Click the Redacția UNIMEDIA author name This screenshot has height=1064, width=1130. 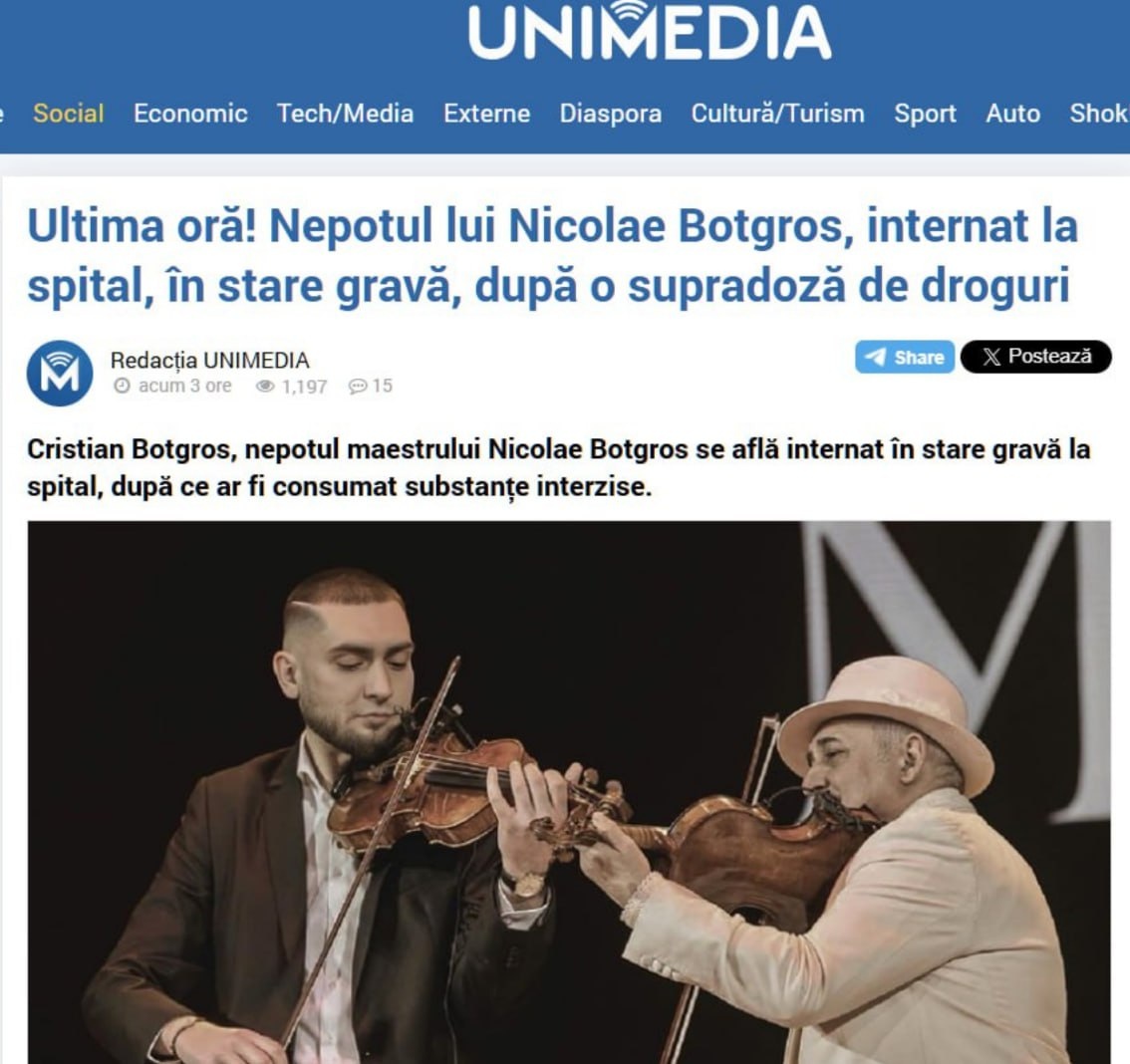(x=209, y=361)
